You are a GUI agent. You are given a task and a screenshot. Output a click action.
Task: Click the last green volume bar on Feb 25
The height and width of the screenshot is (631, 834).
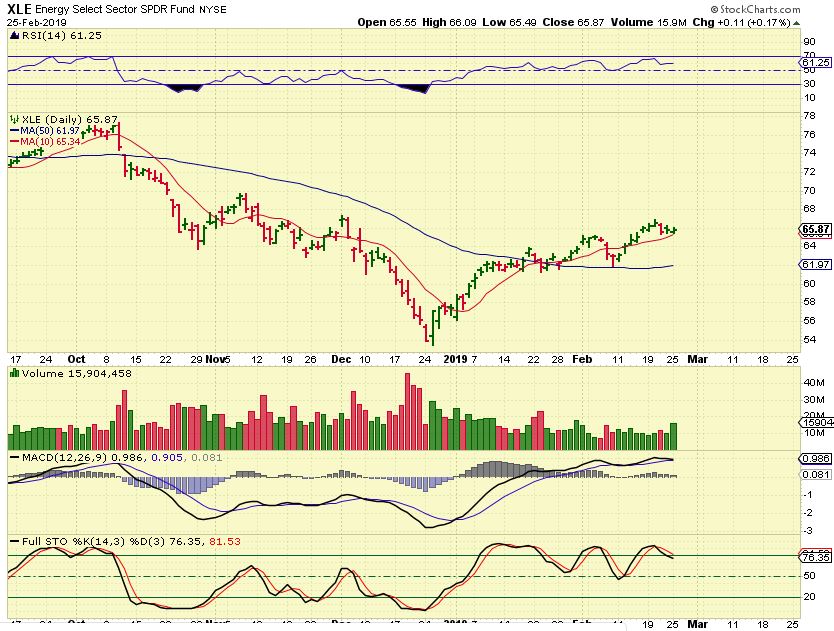coord(674,436)
